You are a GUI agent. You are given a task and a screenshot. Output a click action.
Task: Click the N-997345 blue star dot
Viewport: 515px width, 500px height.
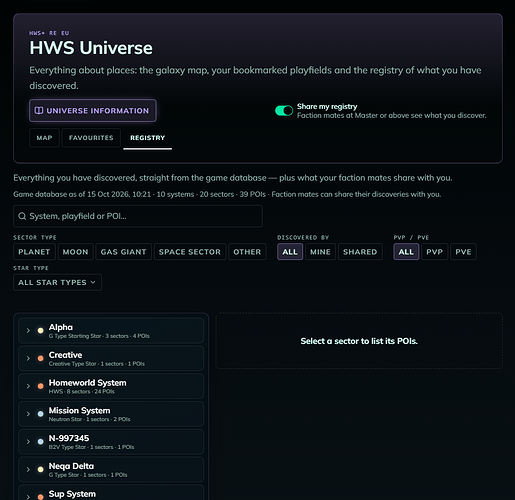tap(41, 442)
